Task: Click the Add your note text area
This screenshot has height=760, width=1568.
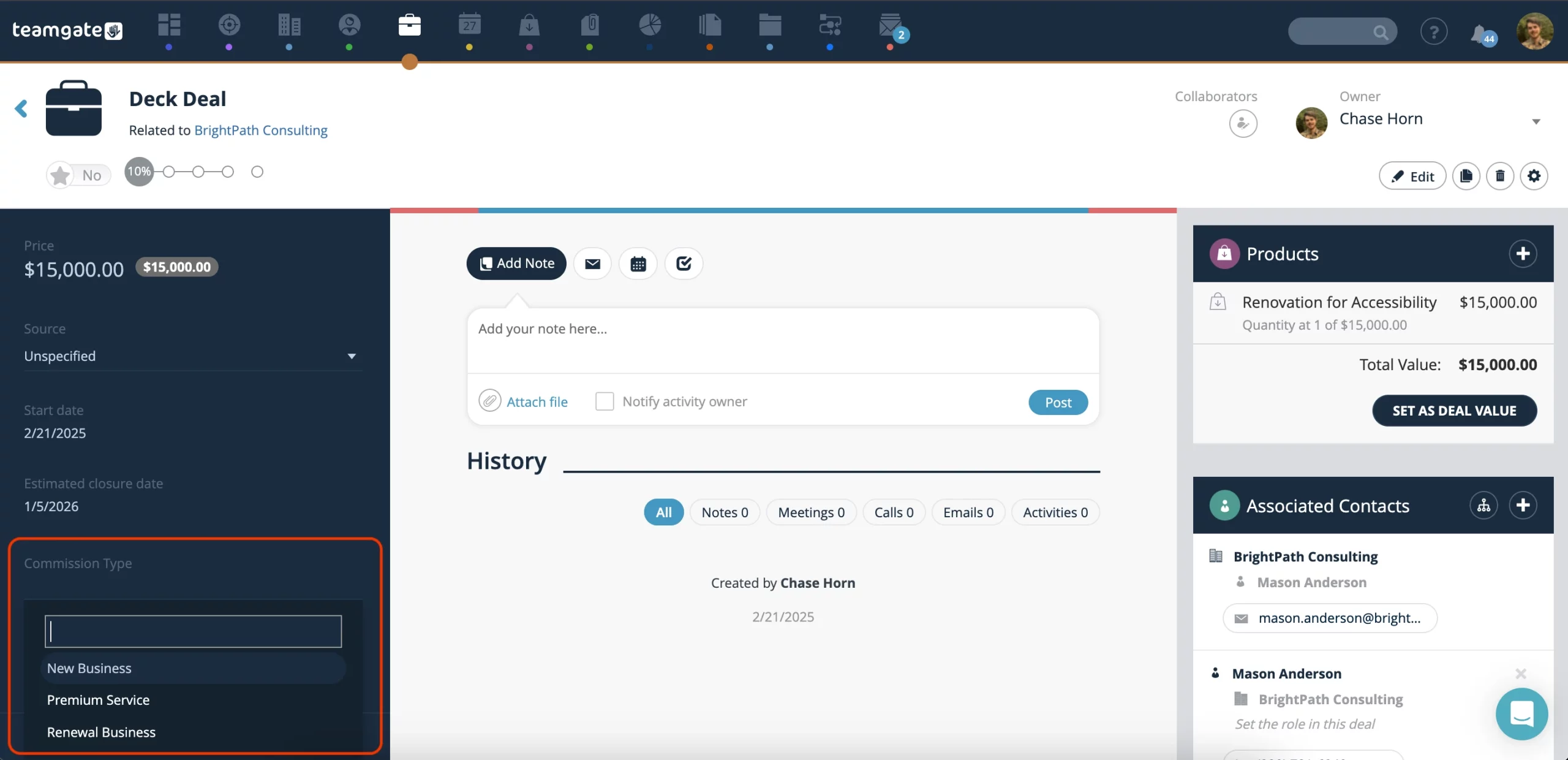Action: 783,340
